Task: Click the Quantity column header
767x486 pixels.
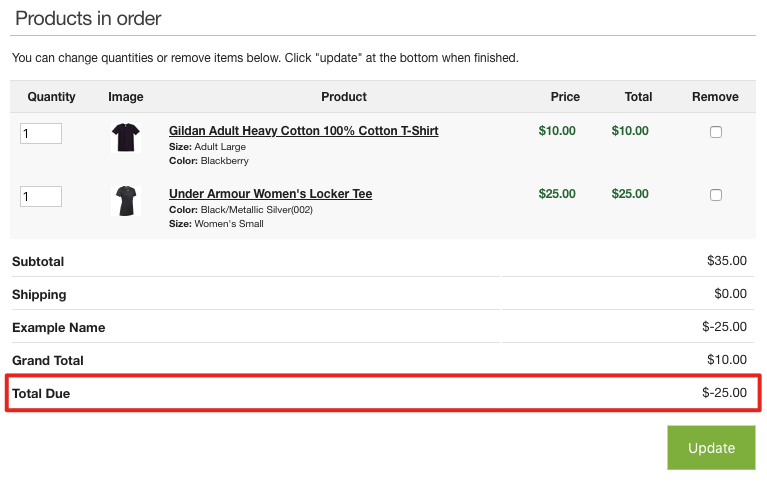Action: point(51,97)
